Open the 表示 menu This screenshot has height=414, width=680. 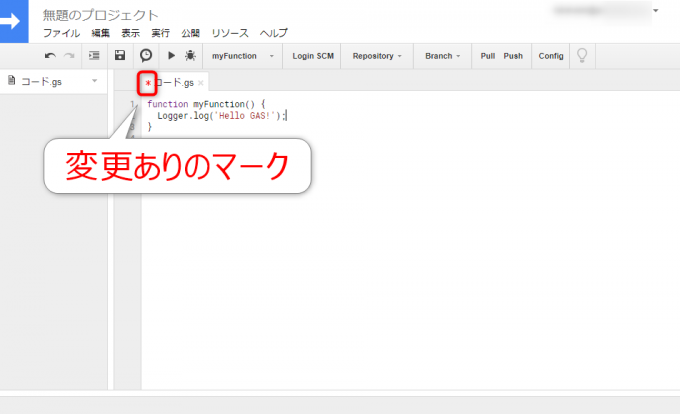pos(130,33)
